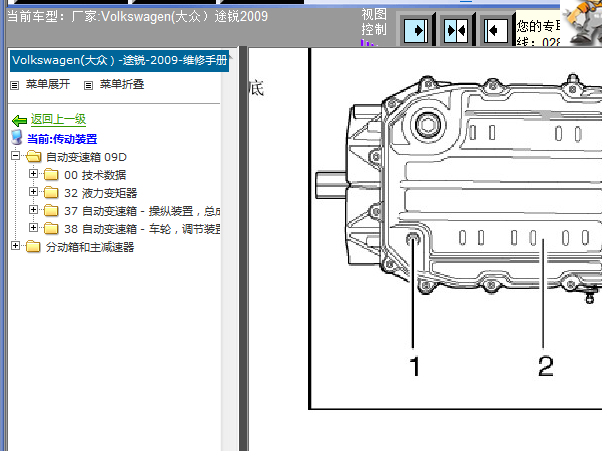
Task: Click folder icon for 38 自动变速箱 车轮
Action: pos(51,228)
